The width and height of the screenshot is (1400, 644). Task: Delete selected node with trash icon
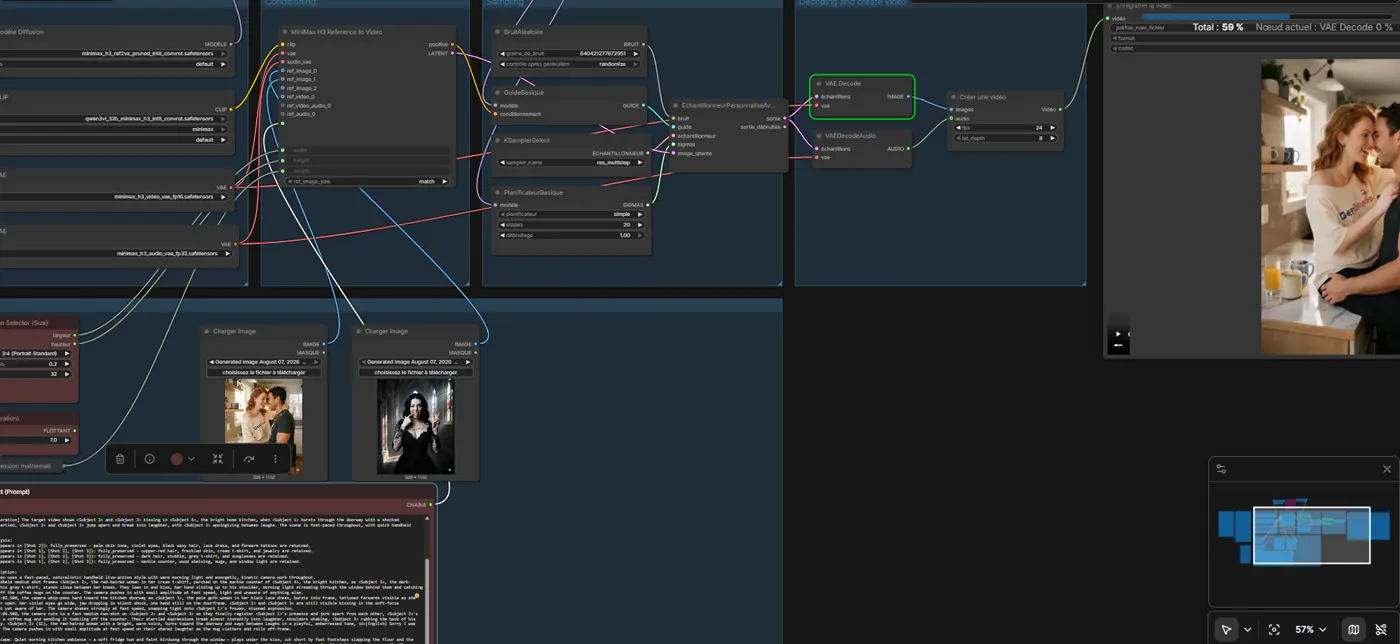pyautogui.click(x=120, y=459)
